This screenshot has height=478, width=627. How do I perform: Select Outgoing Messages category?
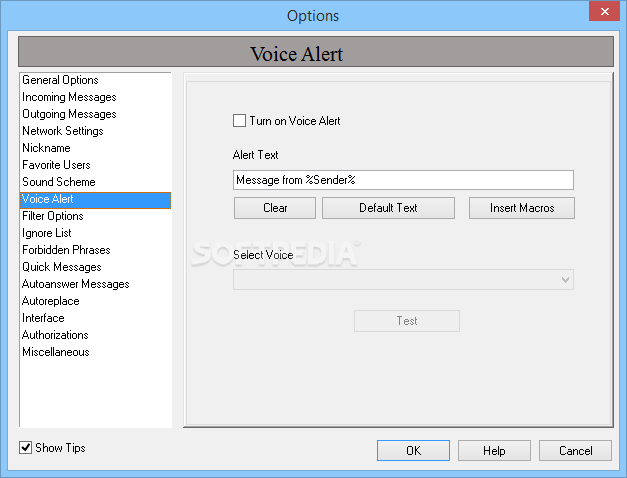[x=95, y=114]
